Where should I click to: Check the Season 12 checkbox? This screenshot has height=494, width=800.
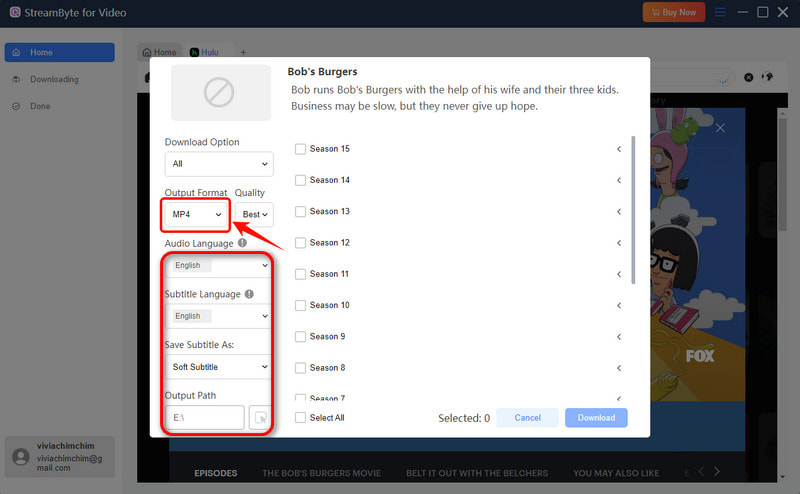301,243
